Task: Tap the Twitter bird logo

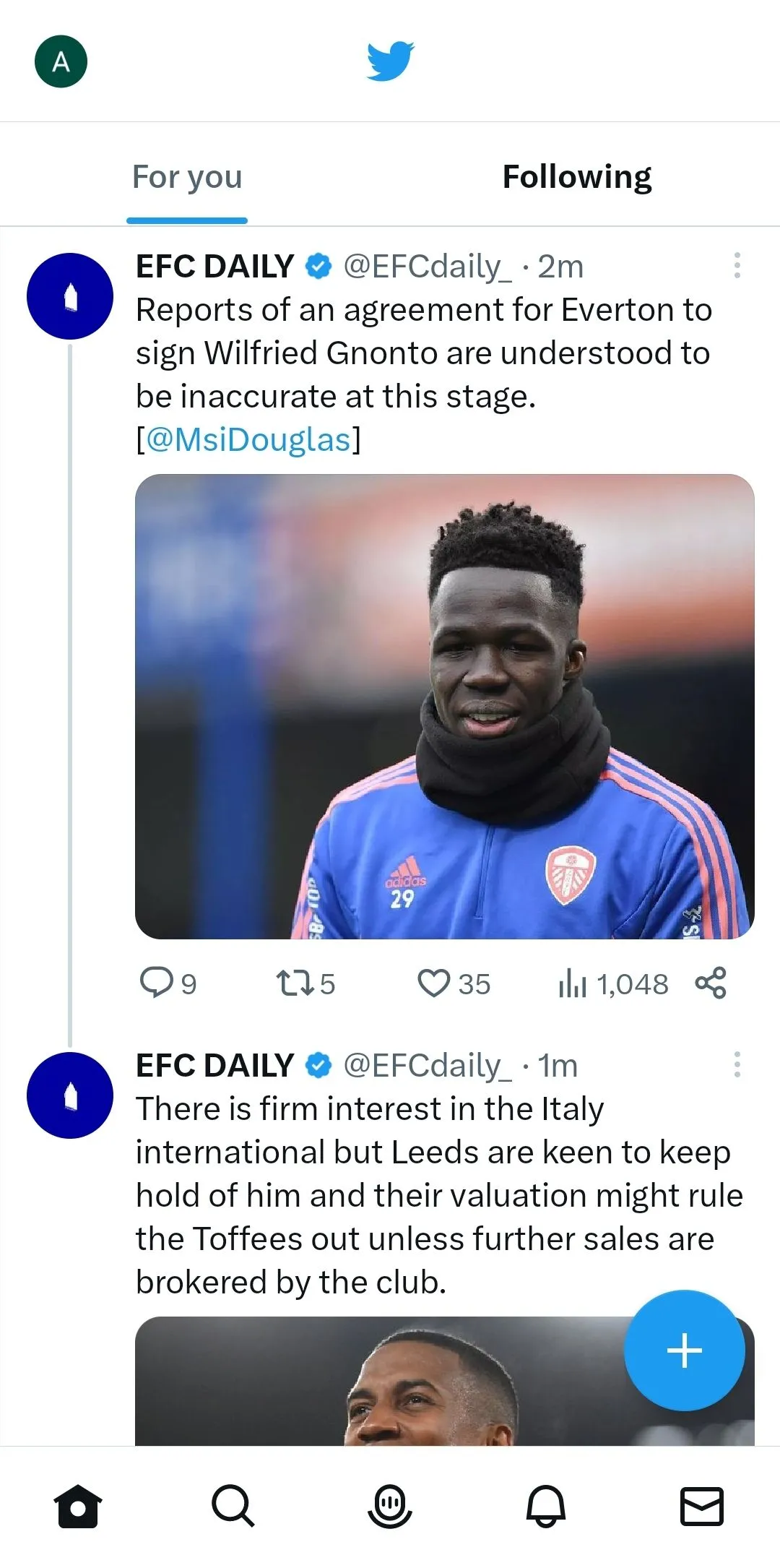Action: pos(390,61)
